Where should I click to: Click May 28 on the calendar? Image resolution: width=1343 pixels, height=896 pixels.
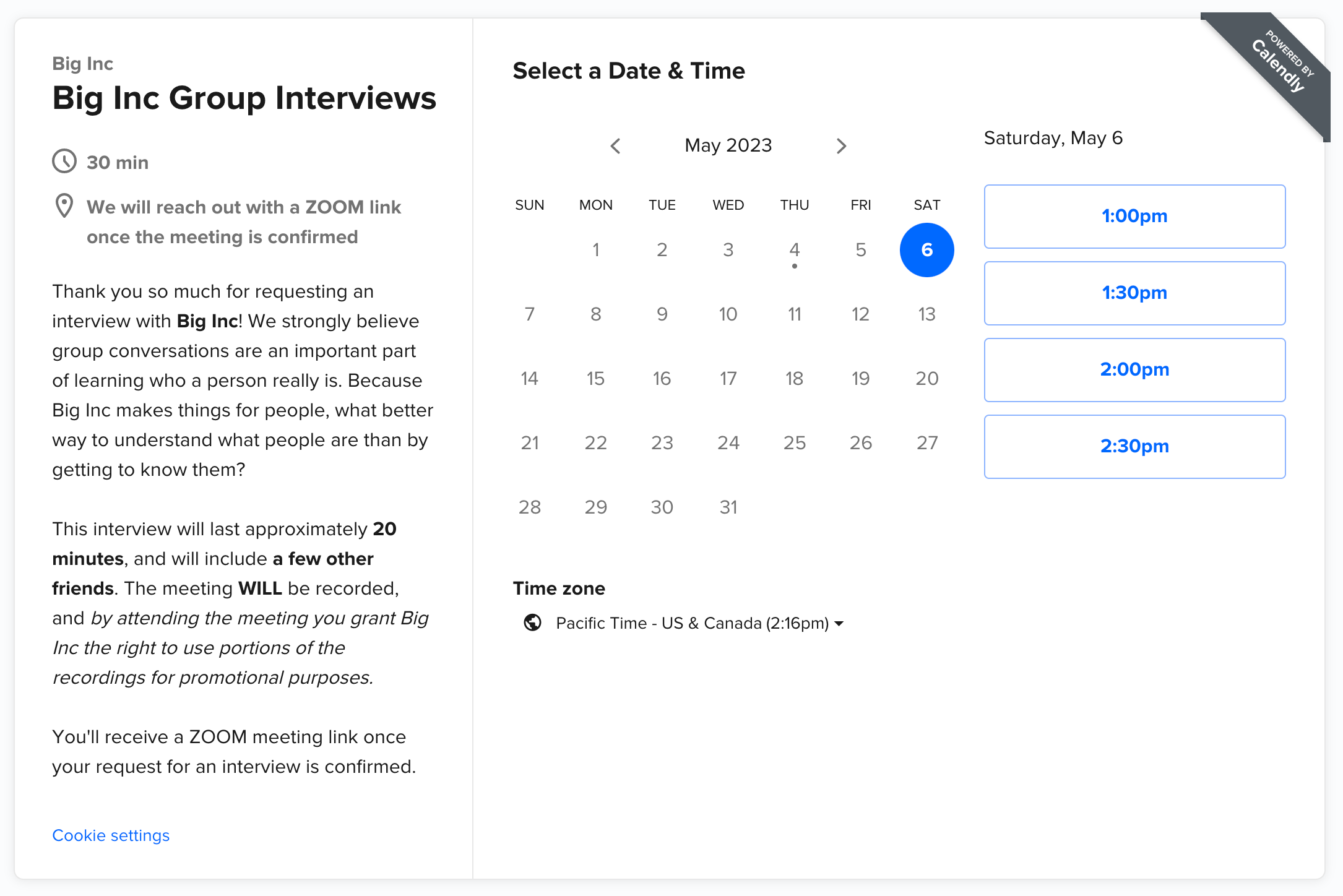[529, 507]
